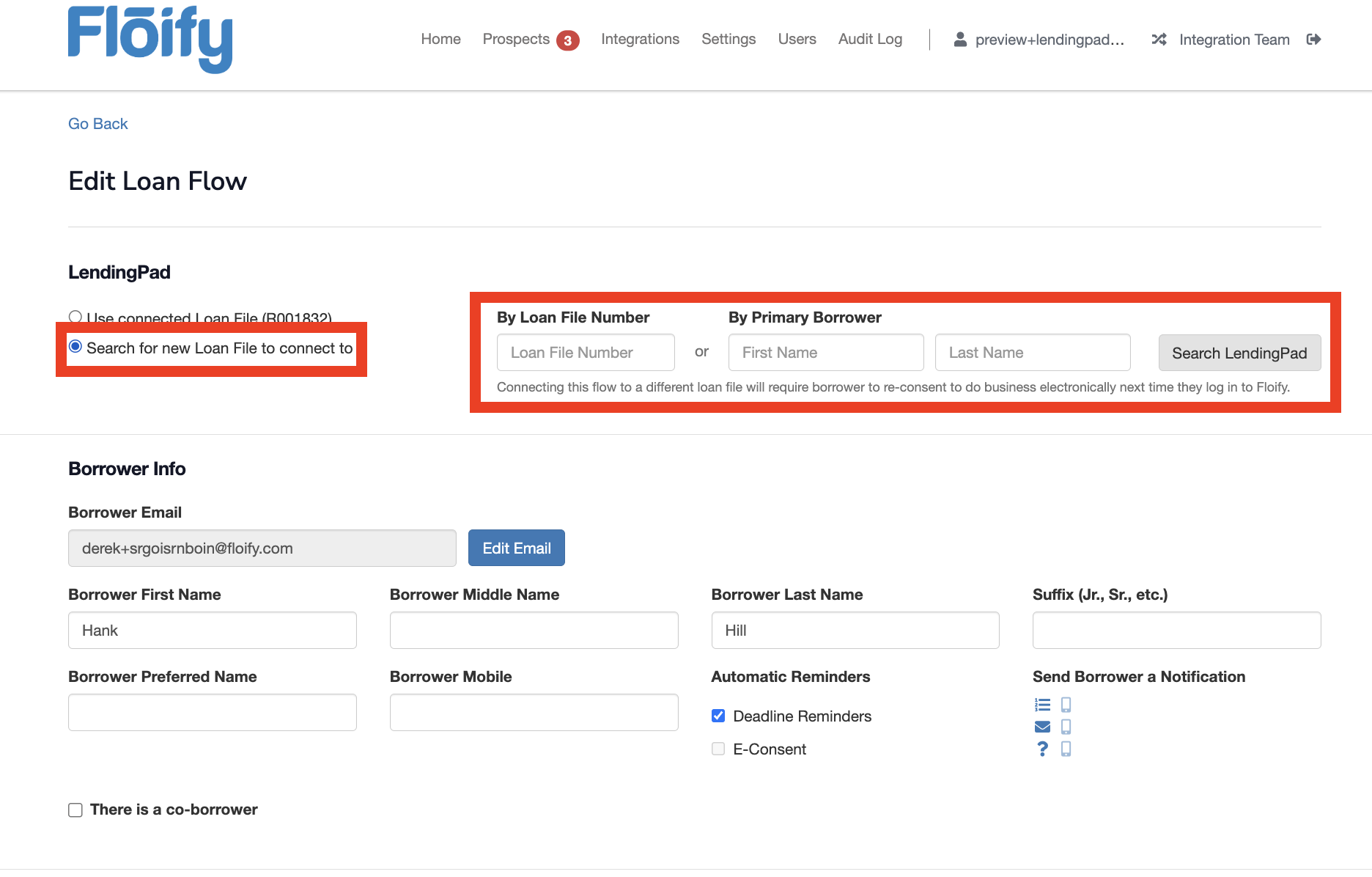
Task: Click the Edit Email button
Action: coord(516,548)
